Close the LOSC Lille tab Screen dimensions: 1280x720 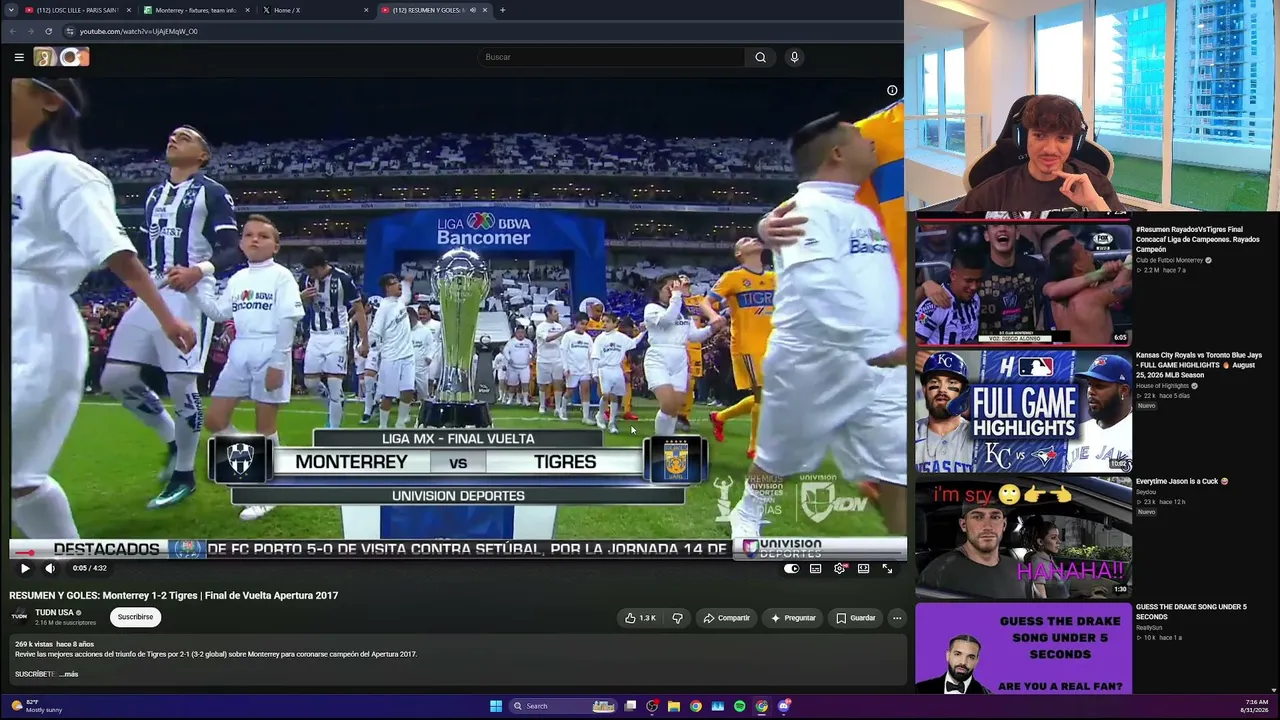click(128, 10)
